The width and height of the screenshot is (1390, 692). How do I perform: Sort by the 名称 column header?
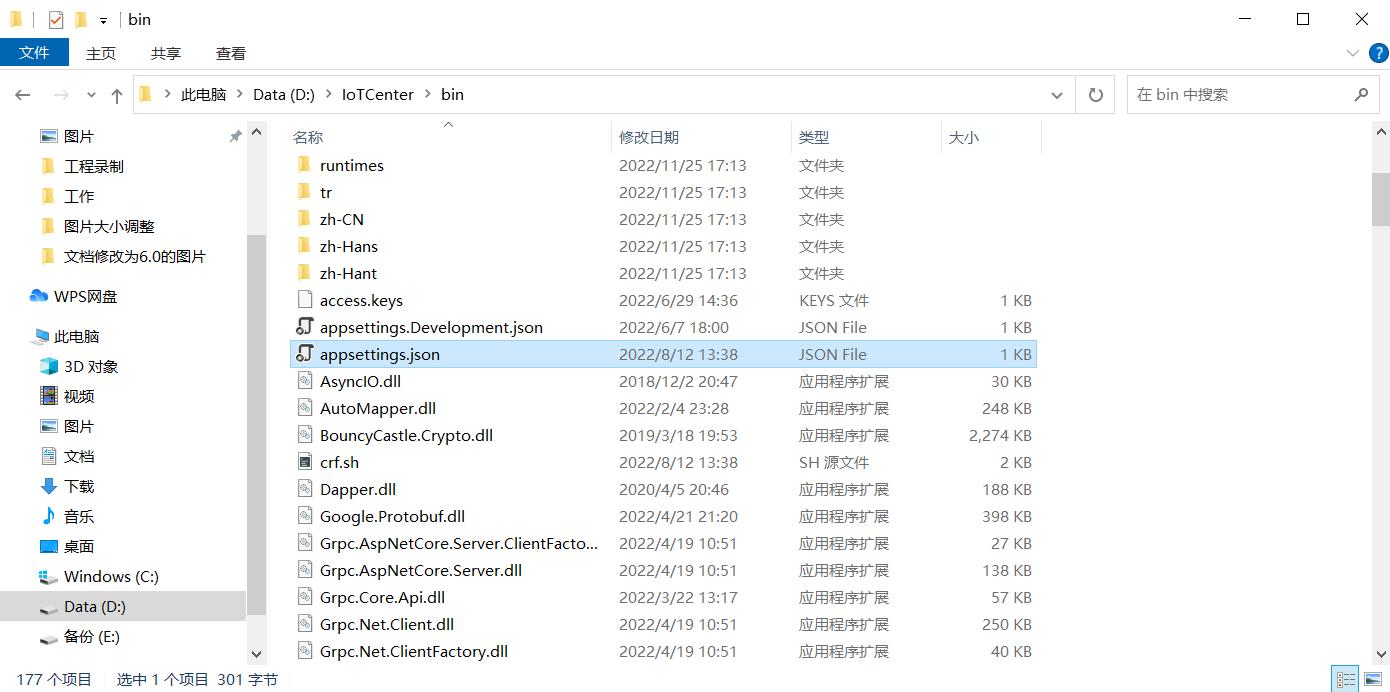point(308,137)
